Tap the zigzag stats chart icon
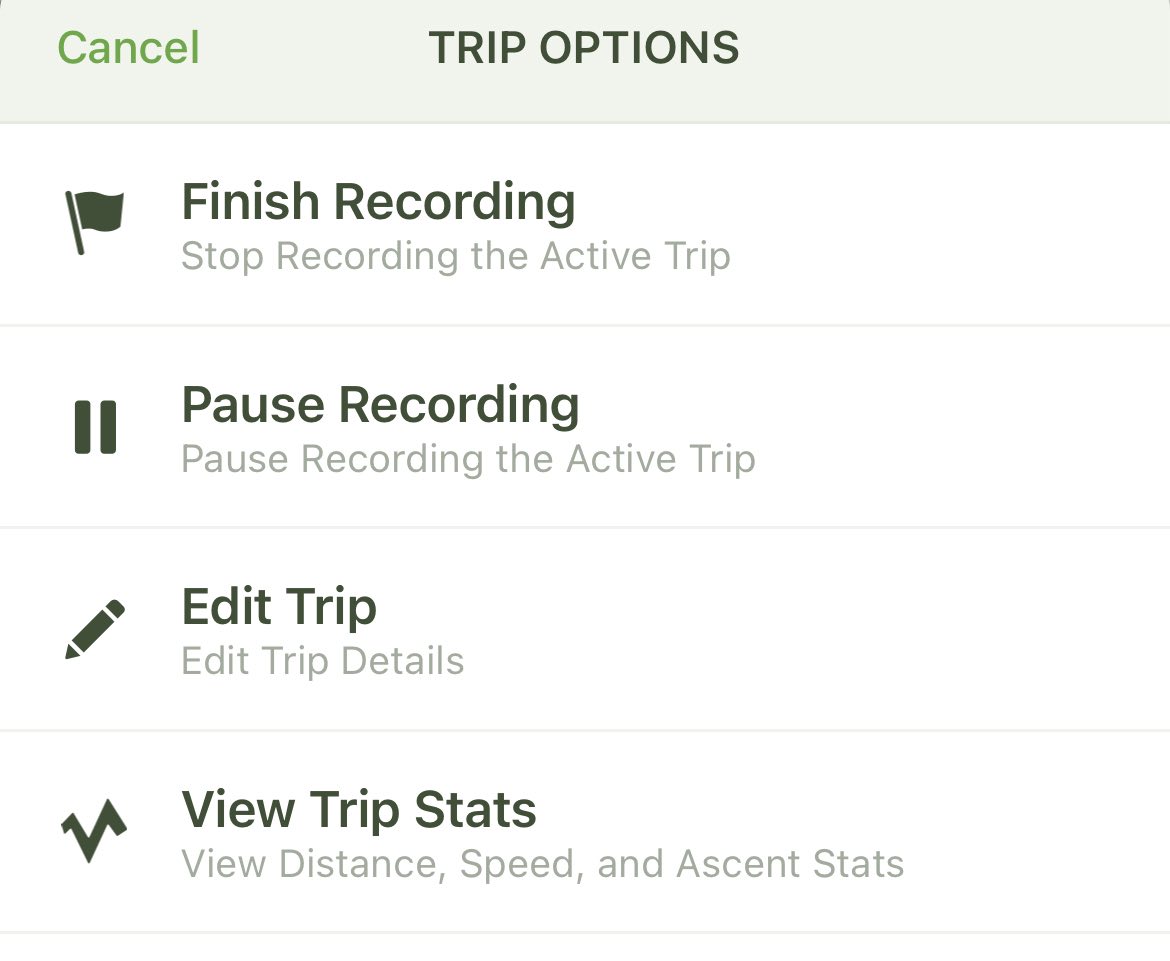The height and width of the screenshot is (961, 1170). tap(94, 830)
